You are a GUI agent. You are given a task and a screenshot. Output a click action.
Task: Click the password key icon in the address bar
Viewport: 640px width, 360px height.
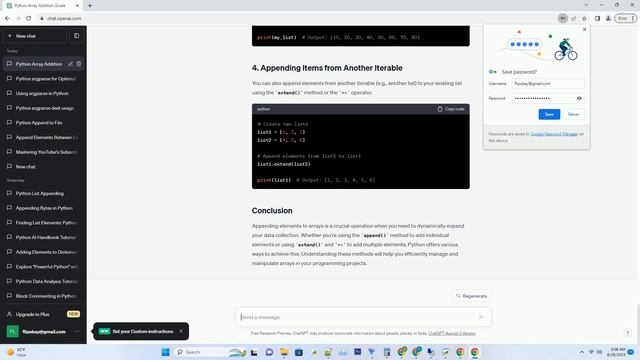[x=562, y=18]
